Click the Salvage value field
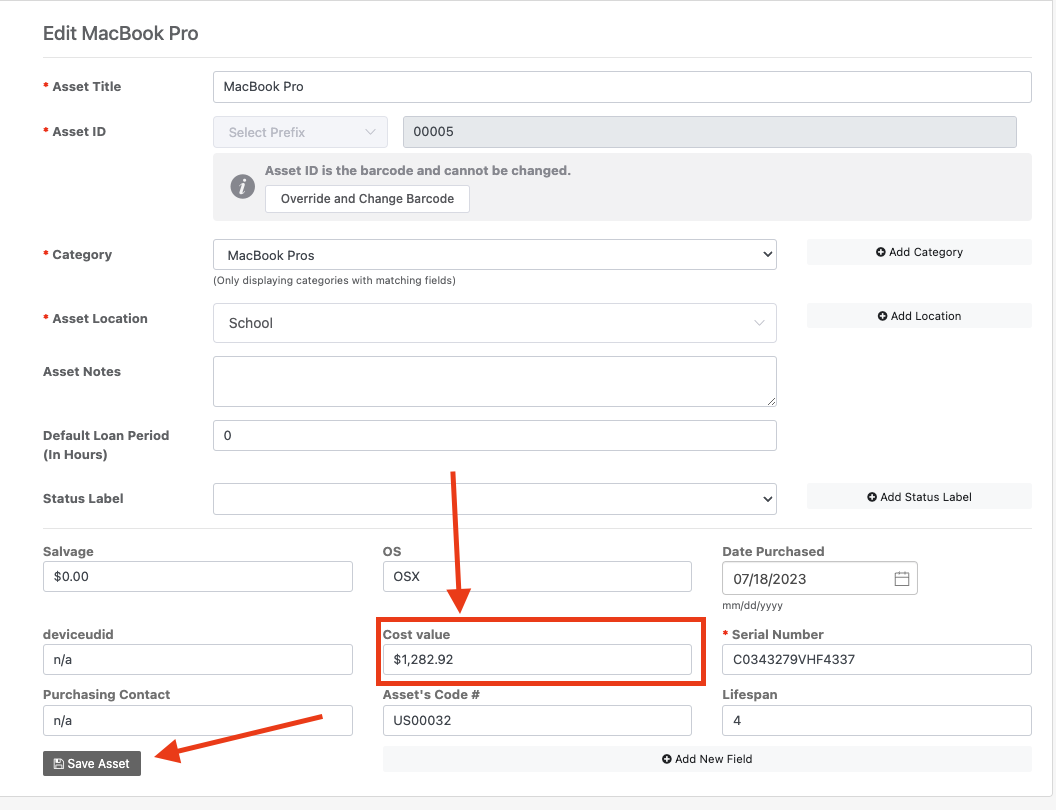The image size is (1056, 810). pos(198,576)
